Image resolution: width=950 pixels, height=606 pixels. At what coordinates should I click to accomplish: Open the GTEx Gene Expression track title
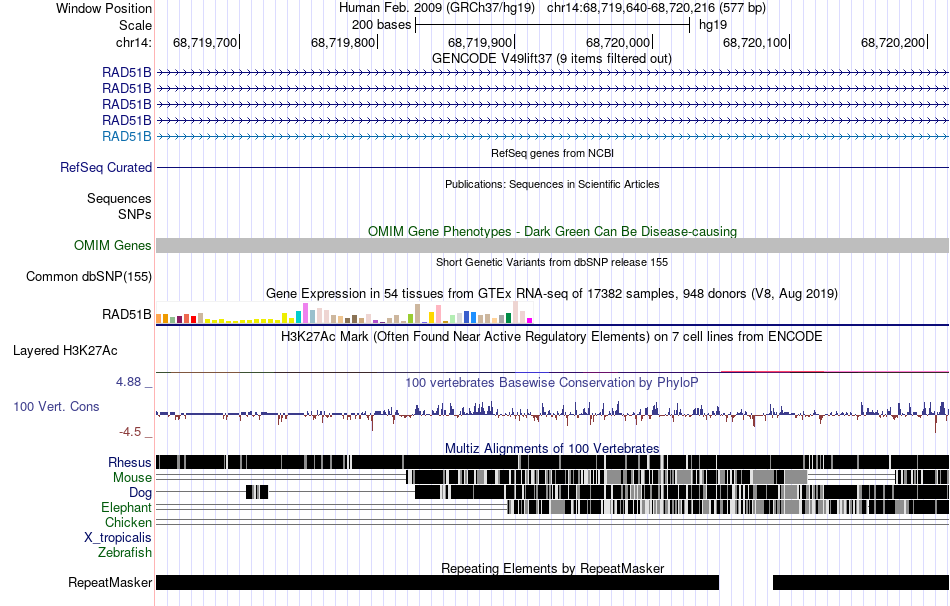click(x=552, y=293)
